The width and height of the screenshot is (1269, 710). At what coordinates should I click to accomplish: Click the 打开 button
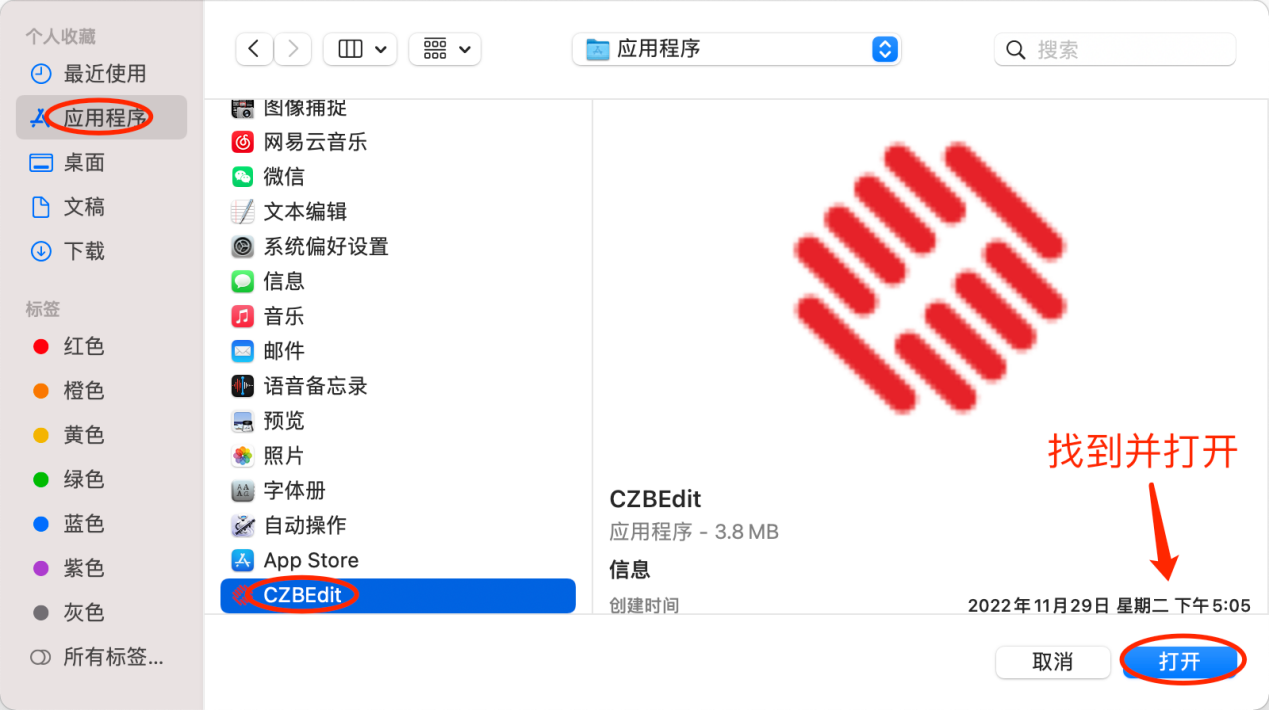[x=1180, y=662]
